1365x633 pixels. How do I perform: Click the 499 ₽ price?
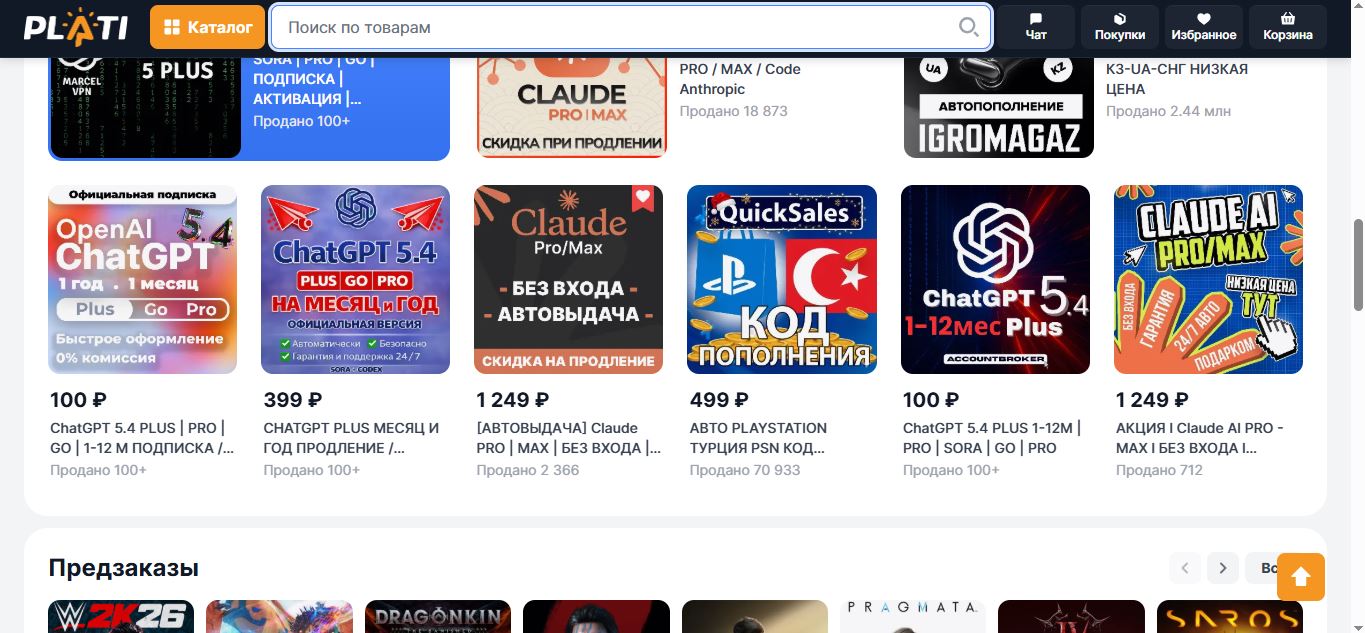pyautogui.click(x=719, y=400)
